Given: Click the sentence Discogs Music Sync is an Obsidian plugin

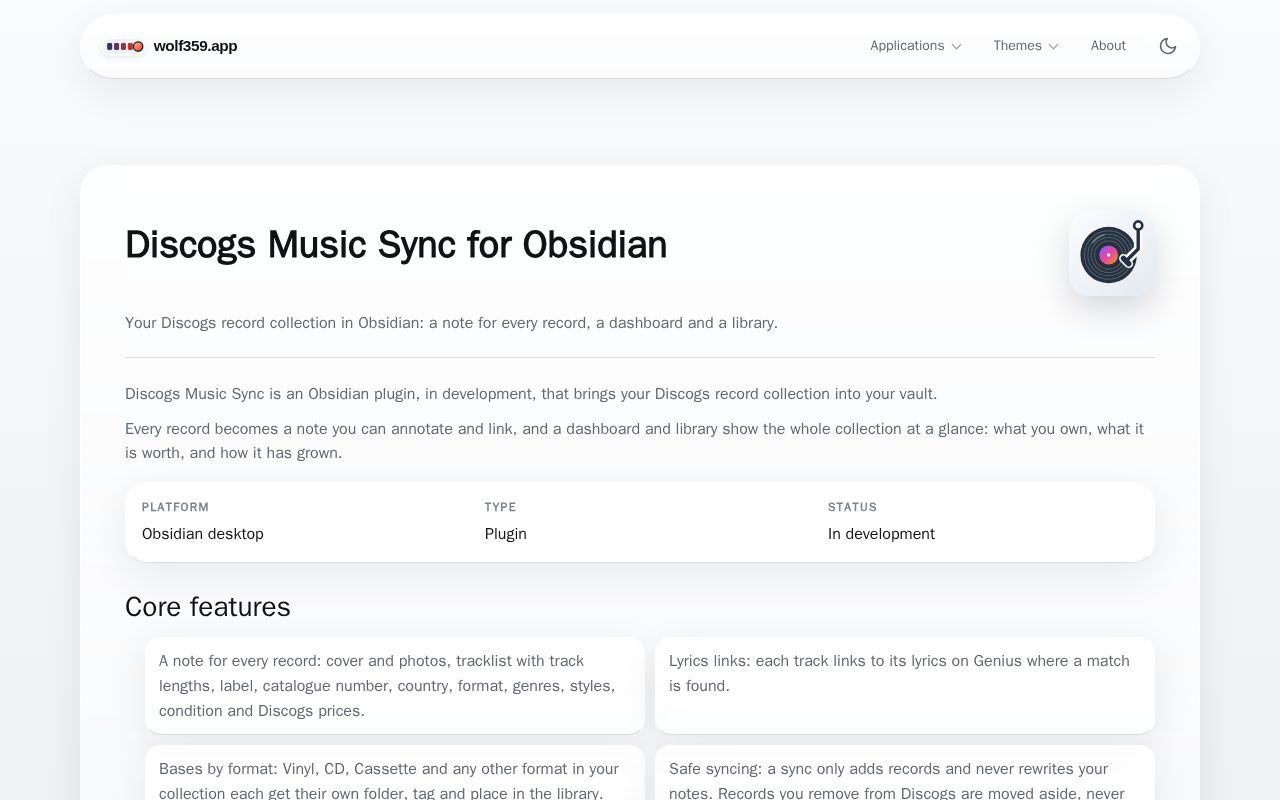Looking at the screenshot, I should [531, 394].
